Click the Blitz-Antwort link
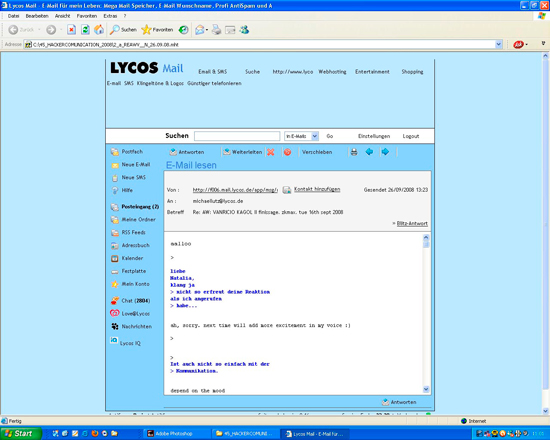This screenshot has height=440, width=550. click(x=412, y=224)
